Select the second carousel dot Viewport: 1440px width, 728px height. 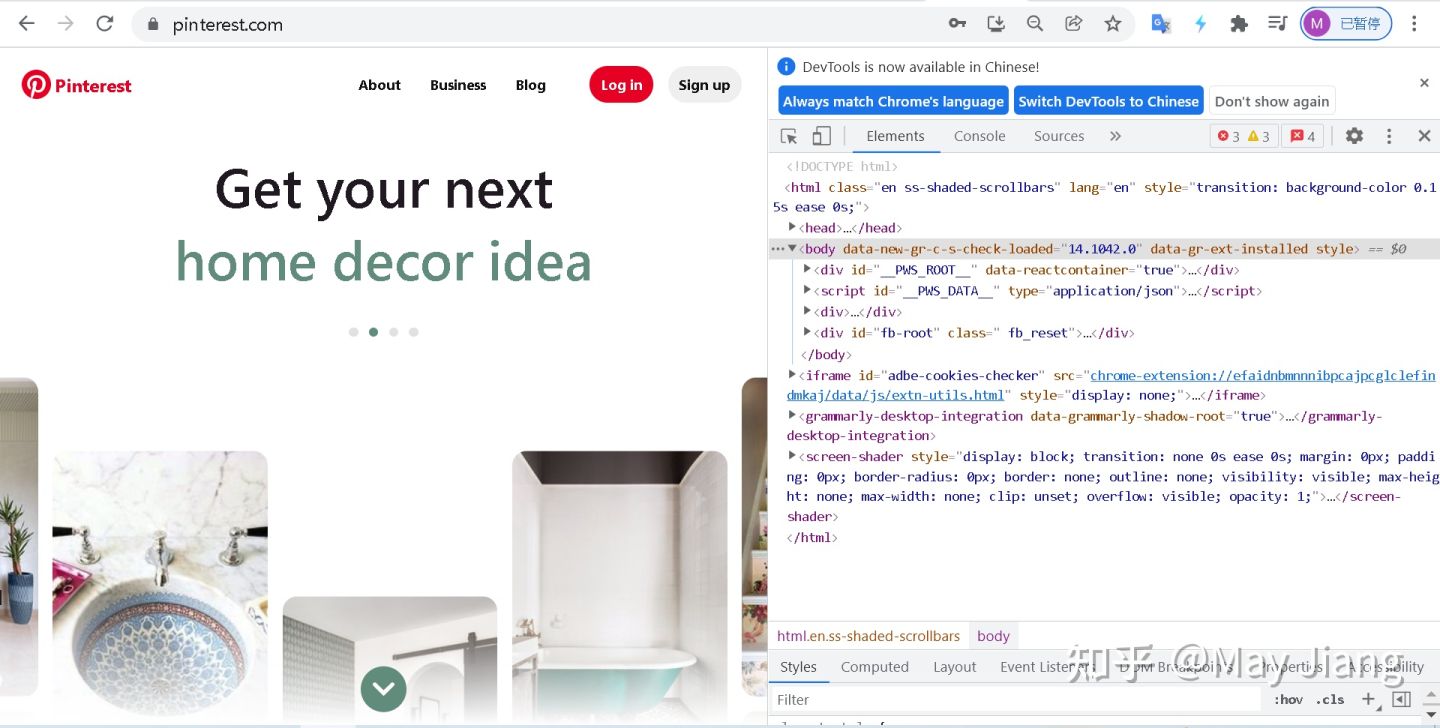373,332
